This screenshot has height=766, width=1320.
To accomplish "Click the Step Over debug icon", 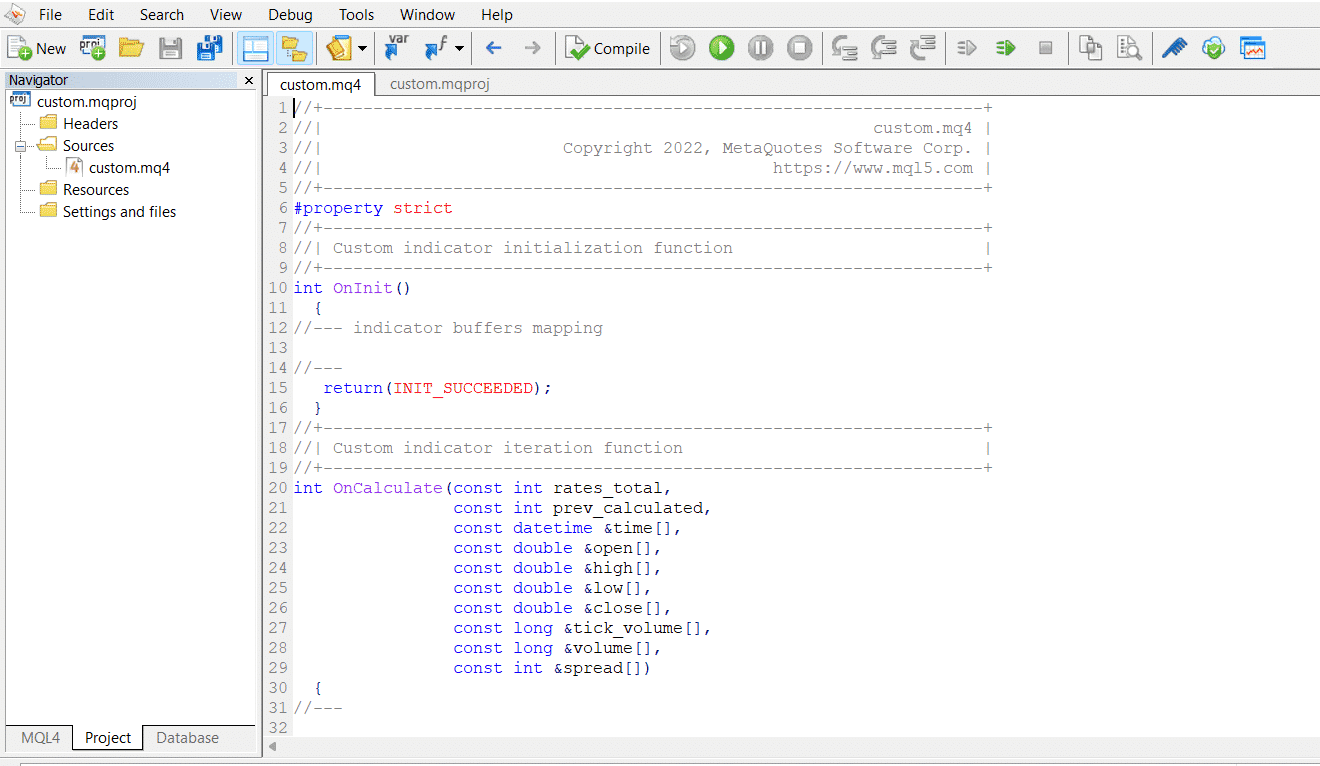I will [884, 48].
